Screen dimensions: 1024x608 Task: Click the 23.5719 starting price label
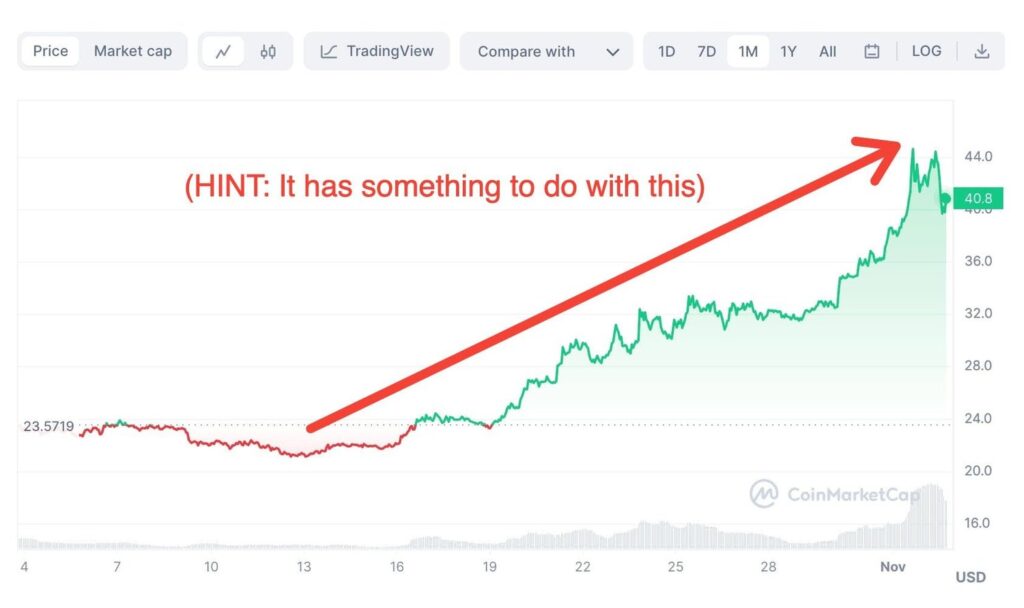pyautogui.click(x=49, y=426)
